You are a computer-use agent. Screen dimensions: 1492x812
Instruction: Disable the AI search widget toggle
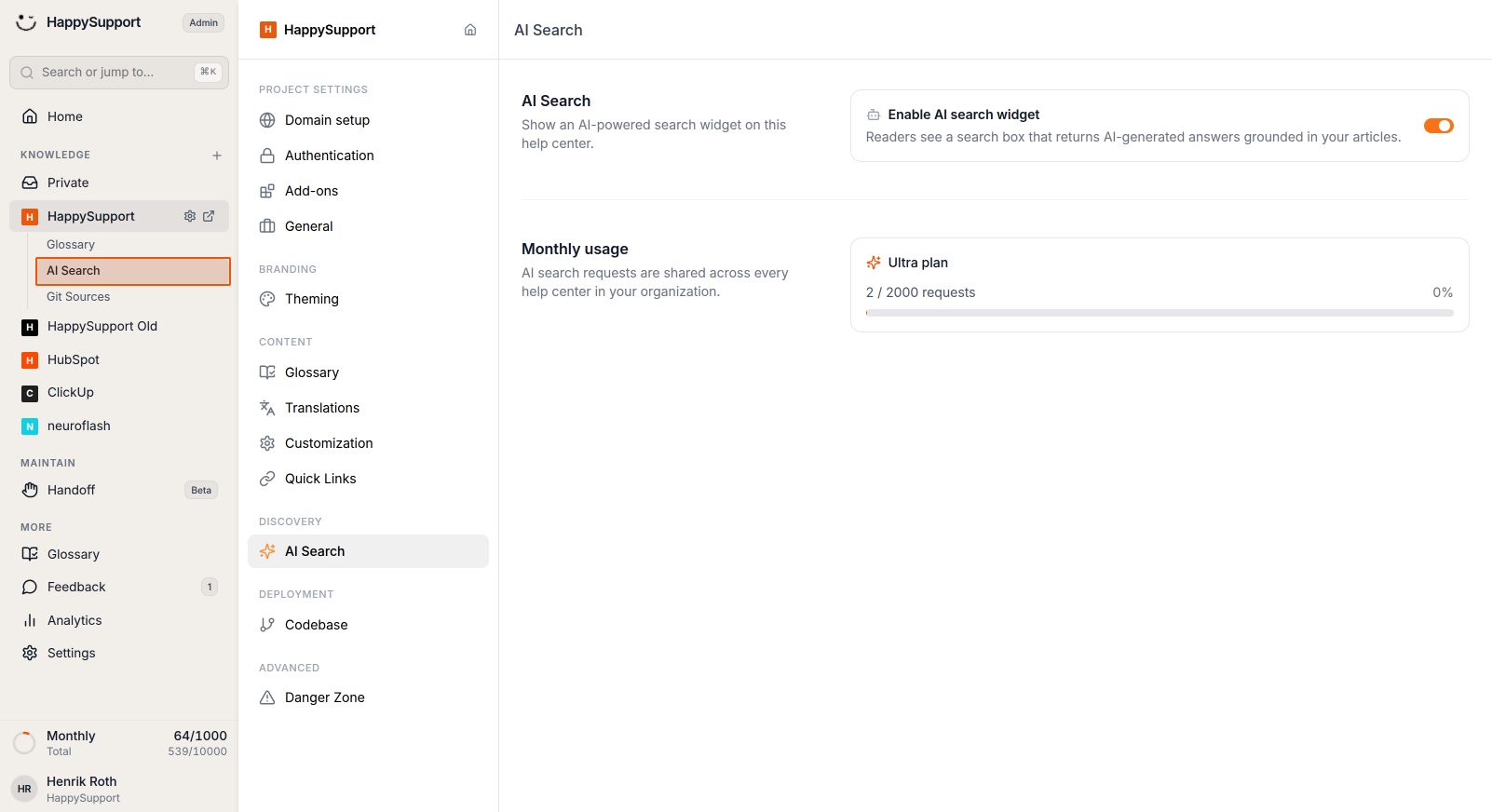tap(1438, 126)
